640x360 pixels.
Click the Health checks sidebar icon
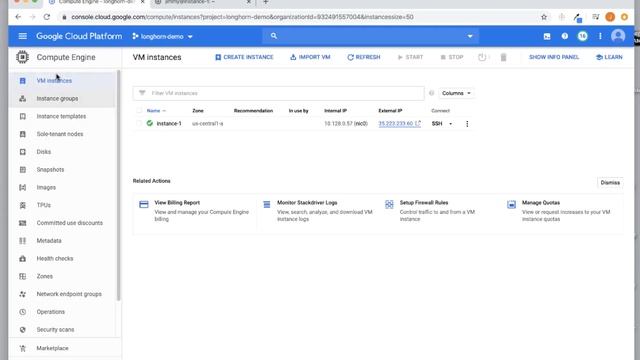click(22, 258)
